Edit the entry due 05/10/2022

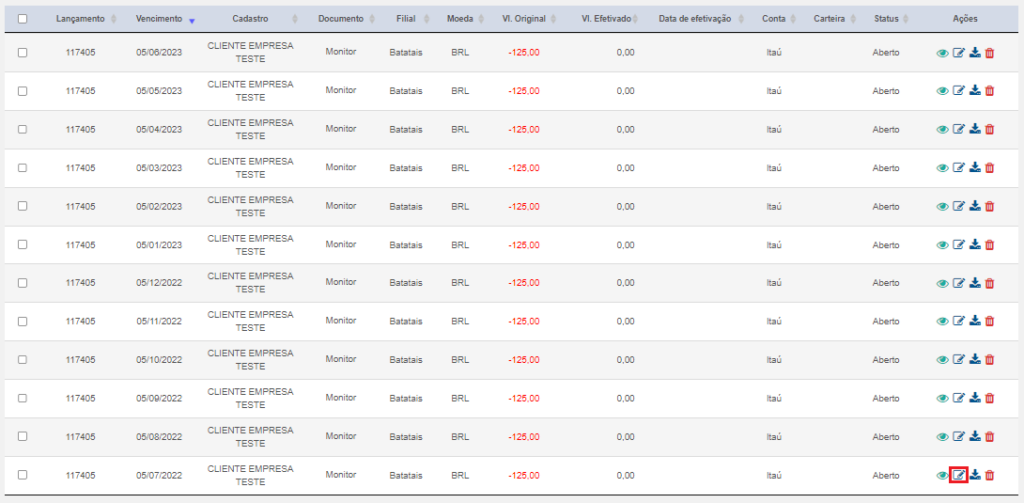tap(959, 360)
